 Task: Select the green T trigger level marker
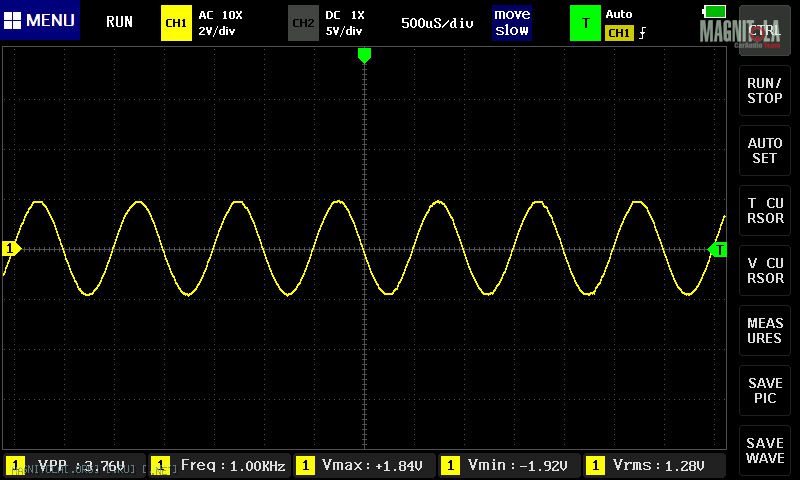point(717,249)
